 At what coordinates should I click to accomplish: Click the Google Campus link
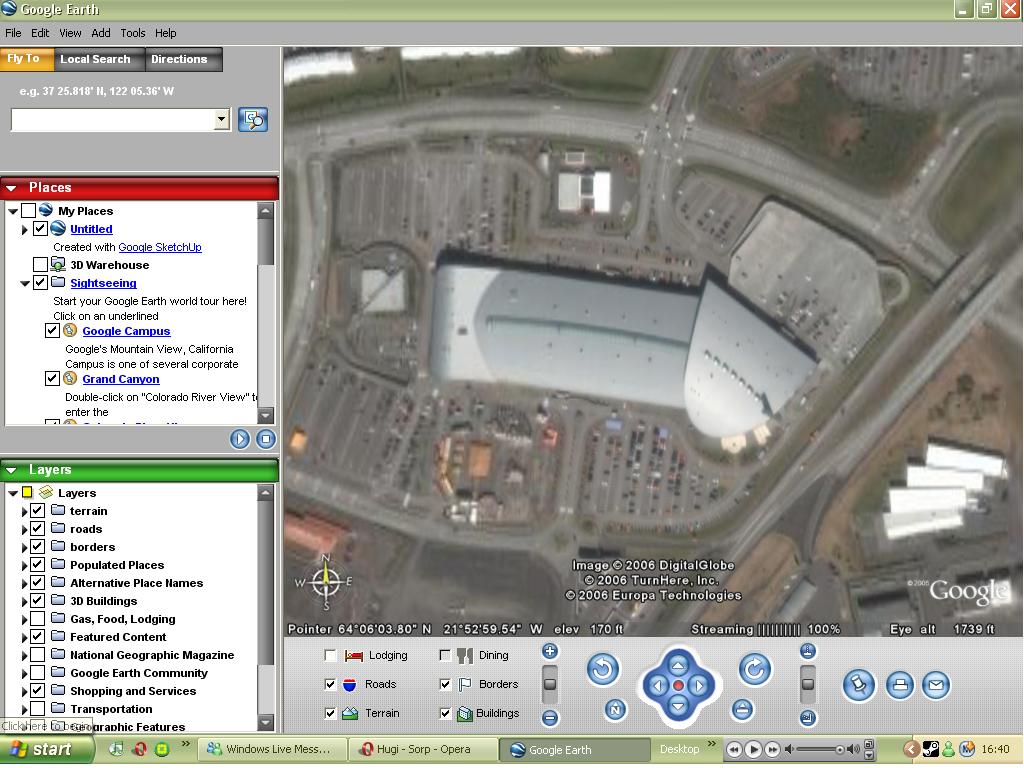coord(126,331)
